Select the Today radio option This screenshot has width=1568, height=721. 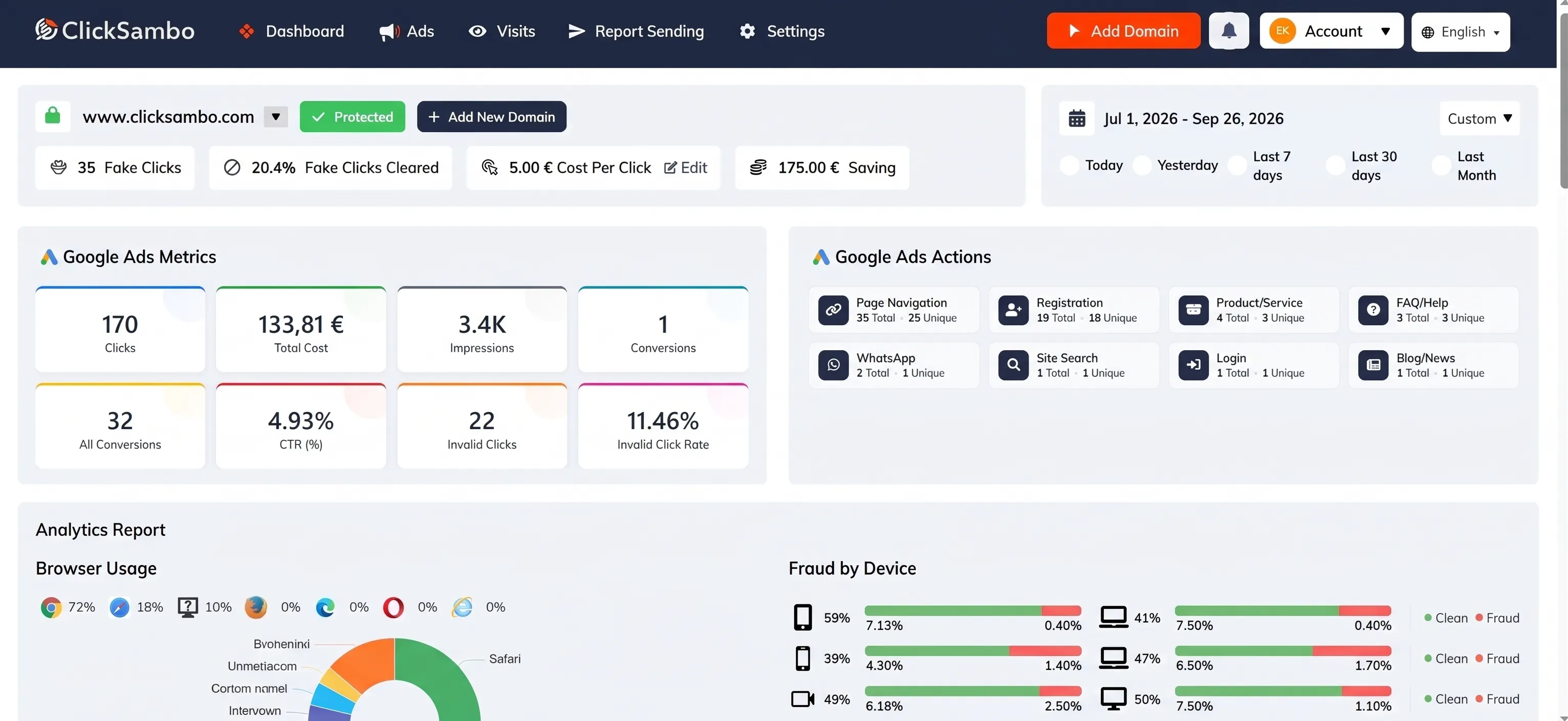[1070, 165]
